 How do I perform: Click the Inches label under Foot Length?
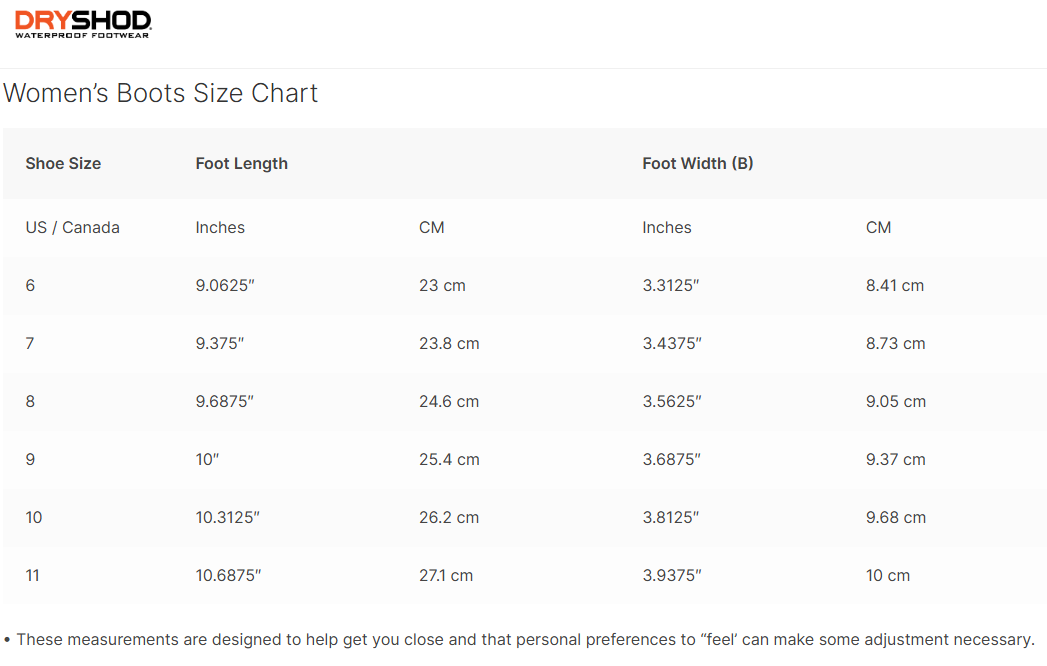(x=220, y=227)
